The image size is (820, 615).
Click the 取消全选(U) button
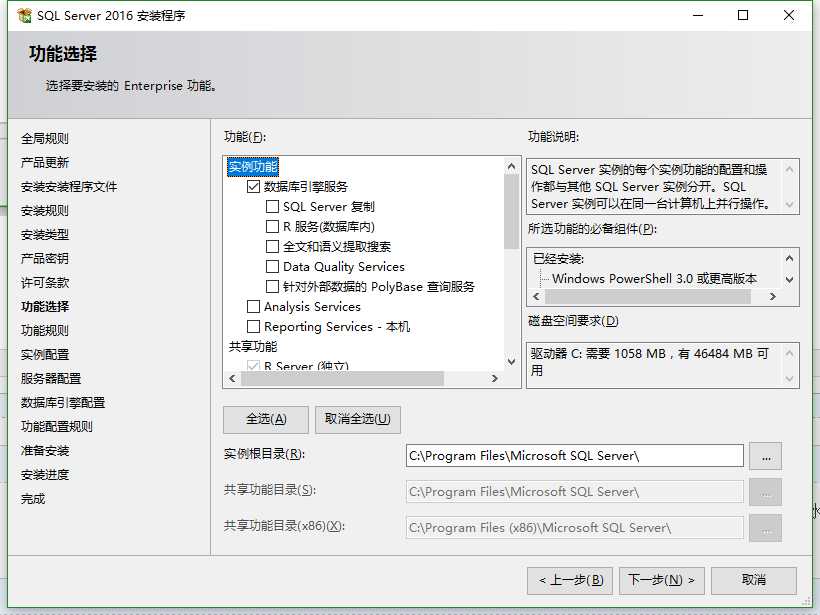(x=358, y=419)
